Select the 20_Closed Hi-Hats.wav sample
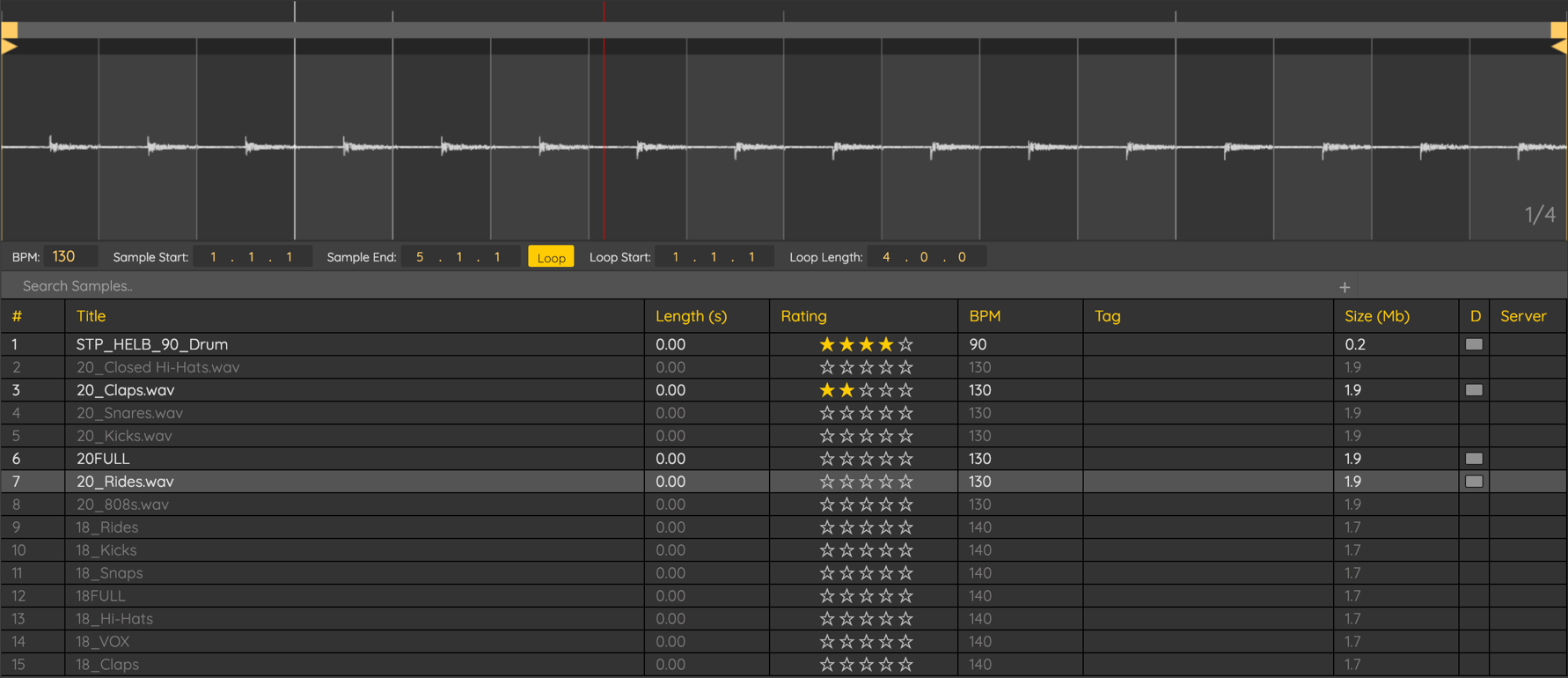 point(158,367)
